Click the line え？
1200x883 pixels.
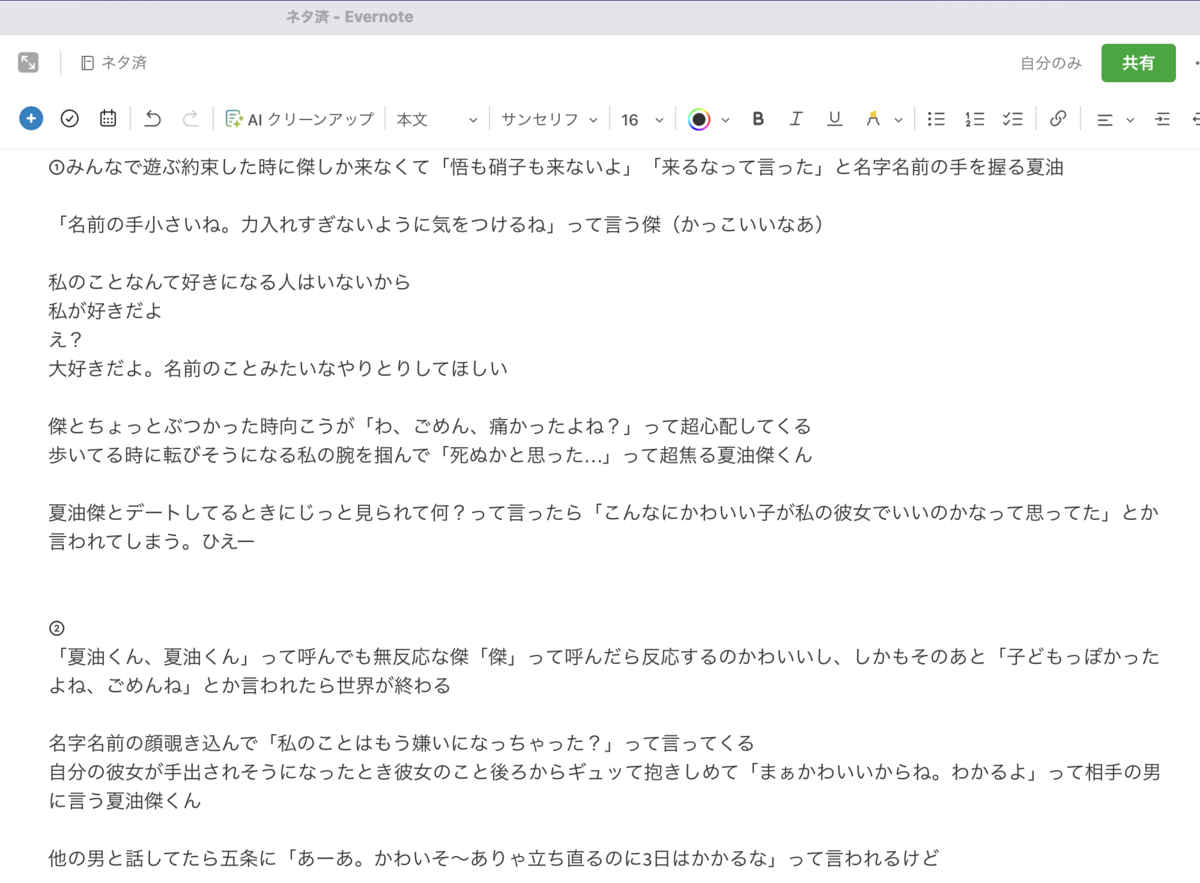coord(65,340)
